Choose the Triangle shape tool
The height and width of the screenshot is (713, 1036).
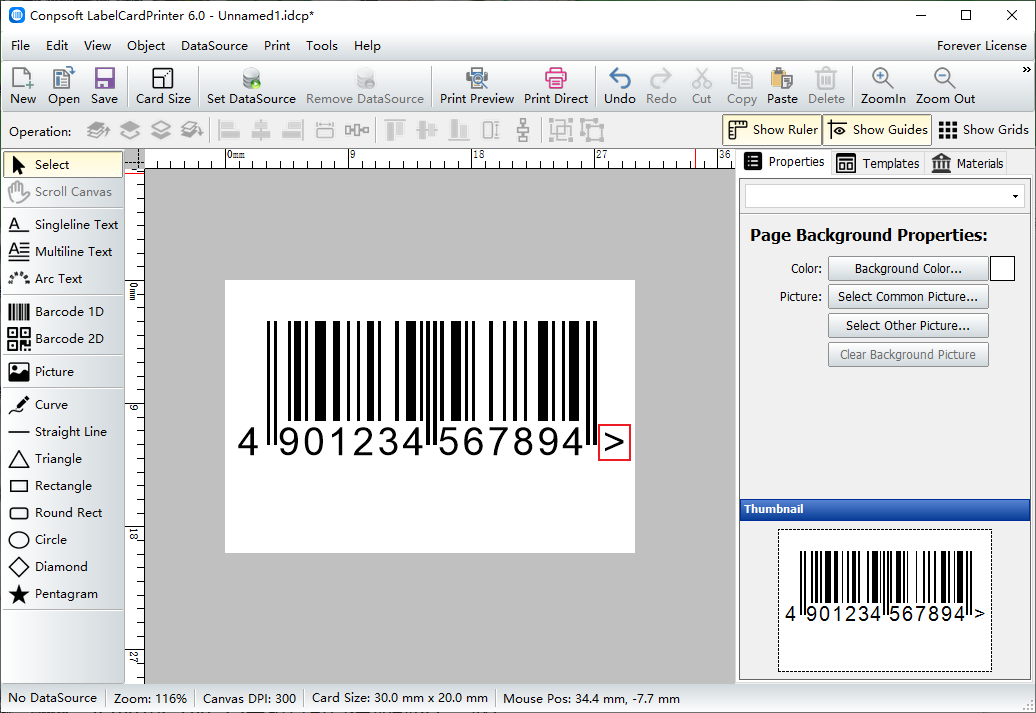coord(63,459)
